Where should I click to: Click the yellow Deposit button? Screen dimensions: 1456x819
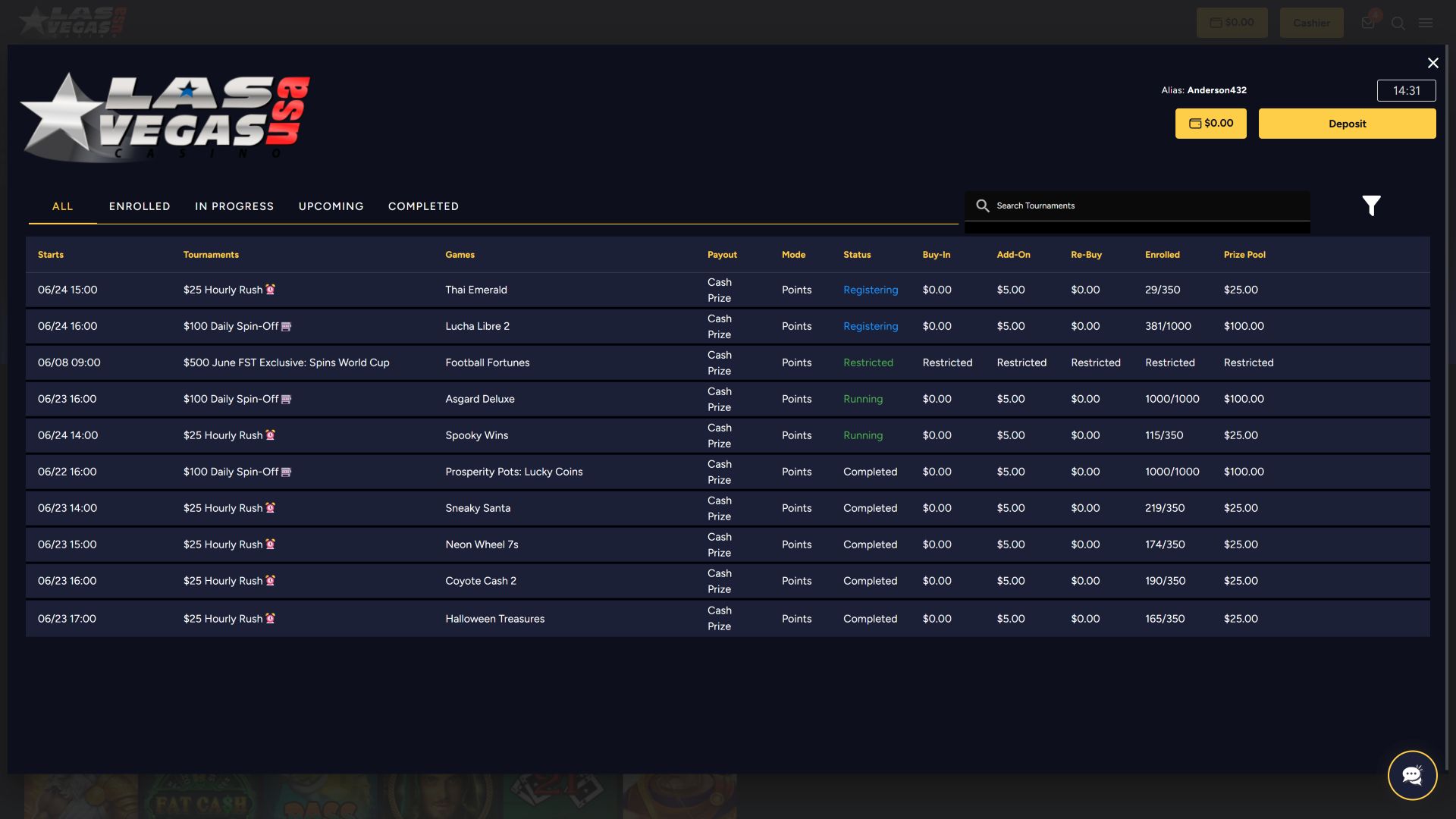point(1347,124)
